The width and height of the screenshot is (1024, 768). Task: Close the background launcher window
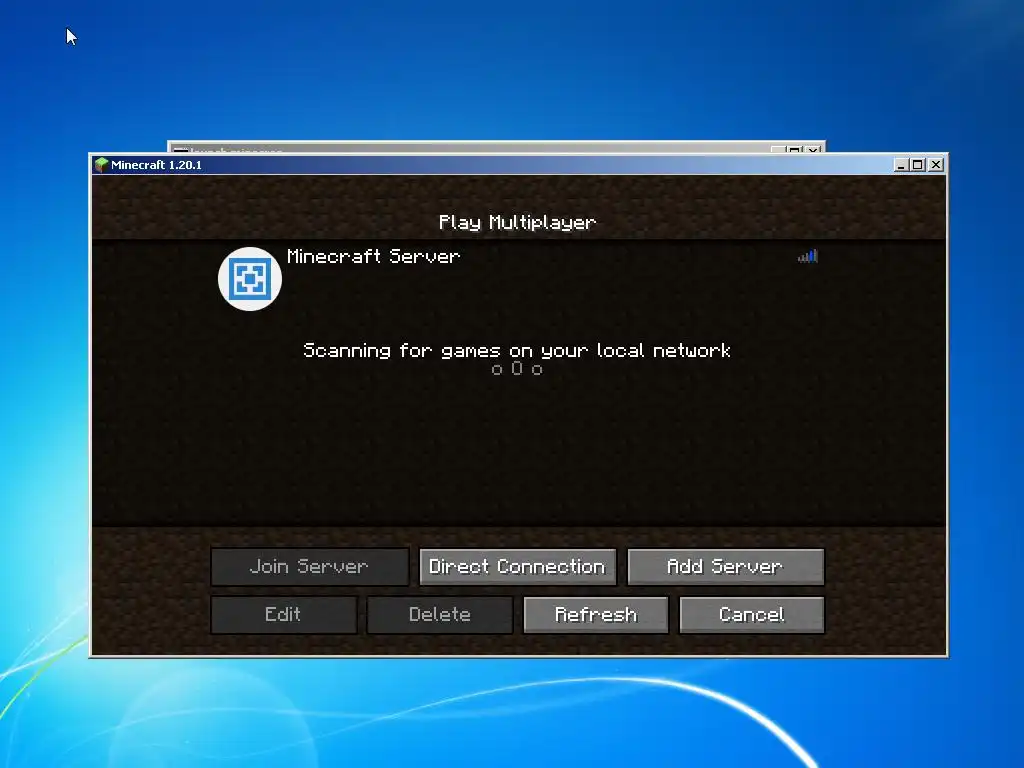[x=812, y=150]
